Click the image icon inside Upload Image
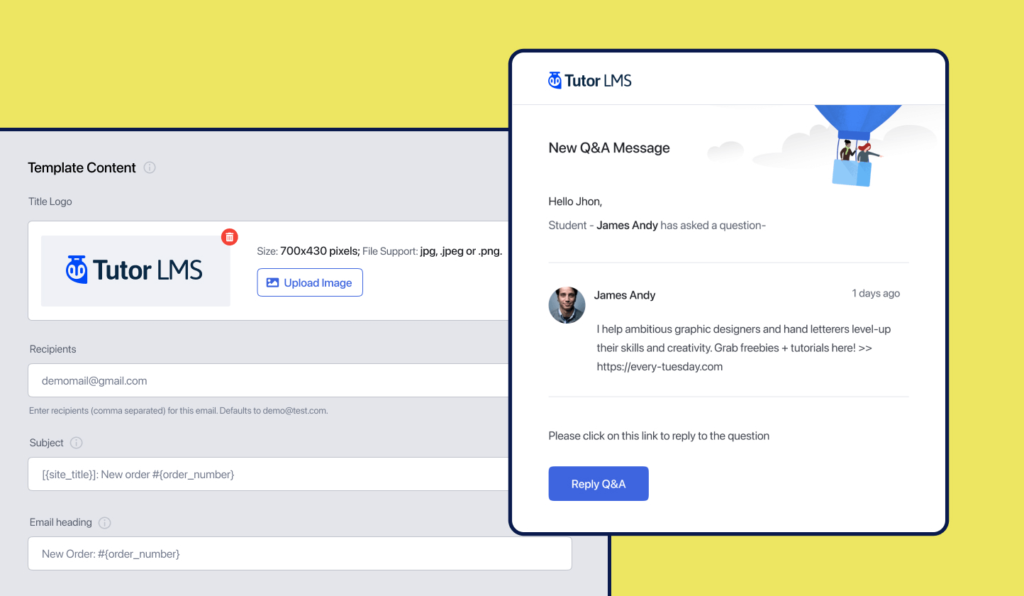Viewport: 1024px width, 596px height. [272, 283]
